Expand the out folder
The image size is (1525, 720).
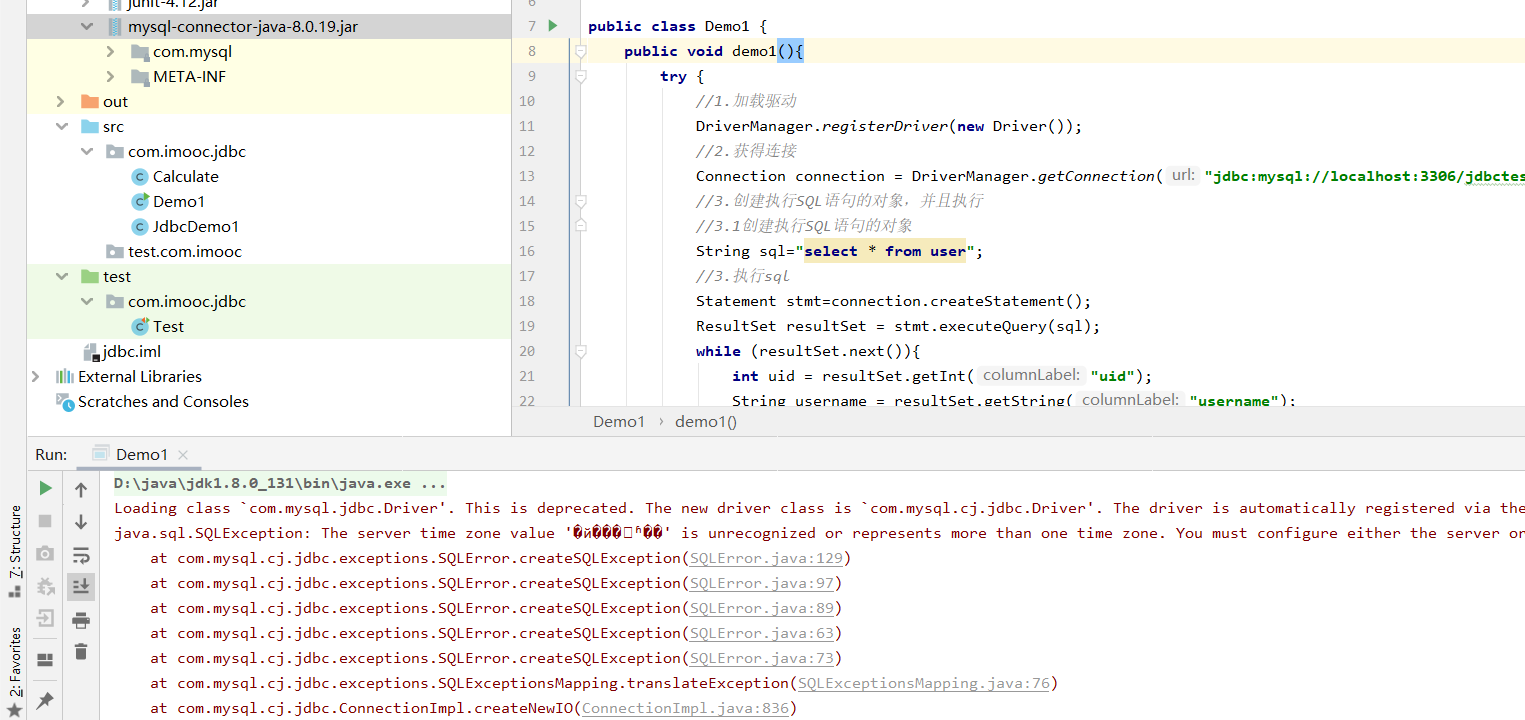click(x=61, y=101)
